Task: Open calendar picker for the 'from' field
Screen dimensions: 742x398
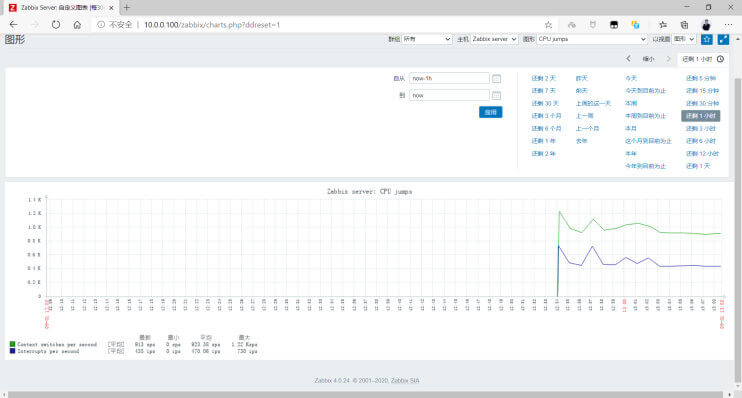Action: pyautogui.click(x=496, y=79)
